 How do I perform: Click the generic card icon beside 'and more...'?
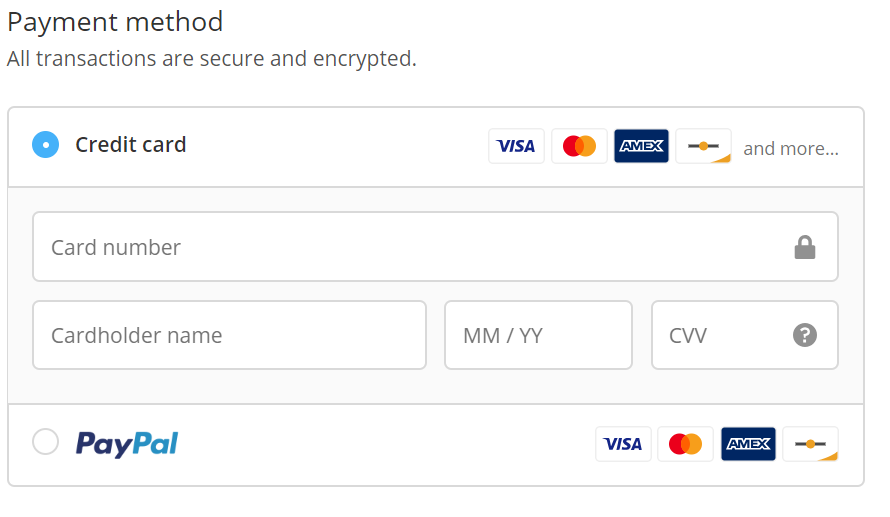point(703,146)
